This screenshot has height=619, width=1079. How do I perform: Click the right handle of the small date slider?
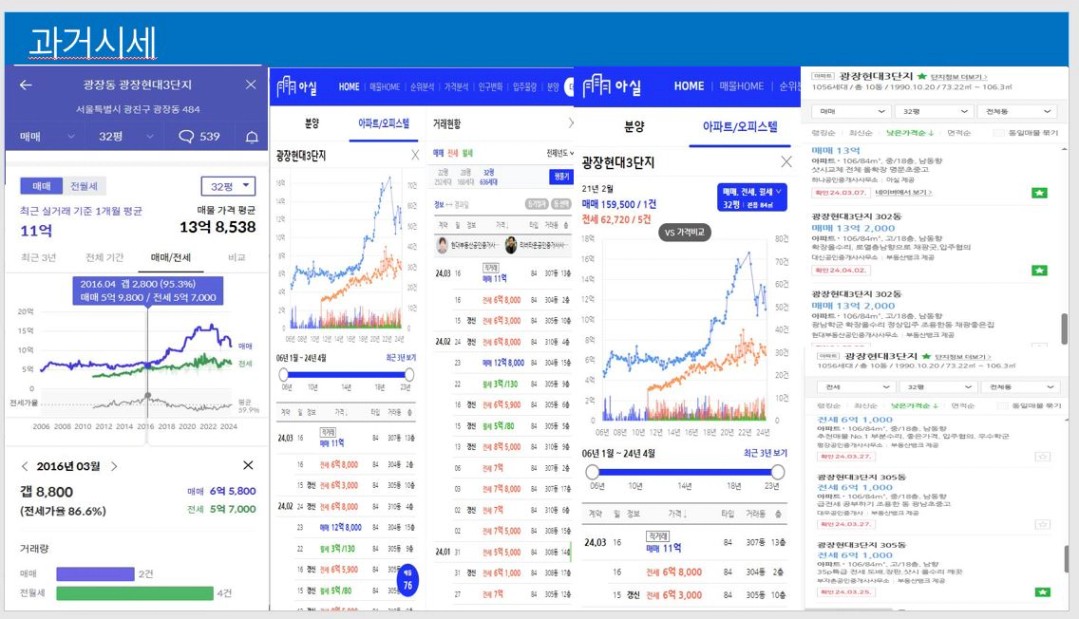pyautogui.click(x=409, y=375)
